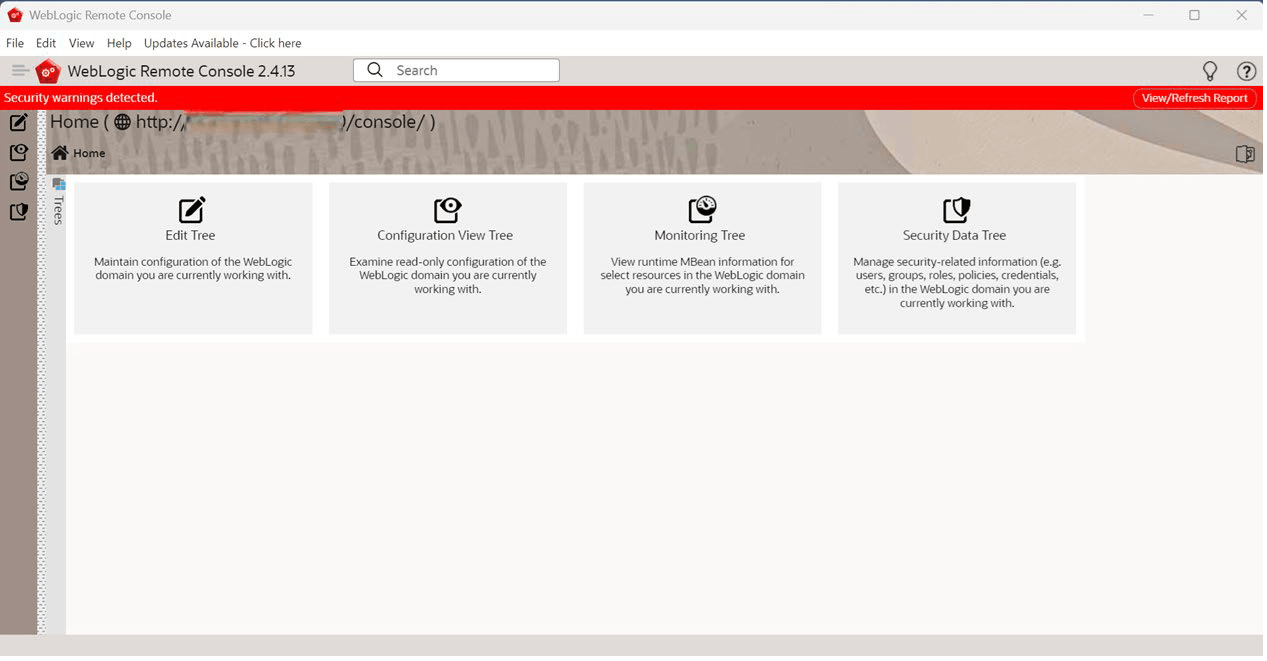Toggle the right-side panel icon
This screenshot has height=661, width=1267.
(x=1245, y=154)
